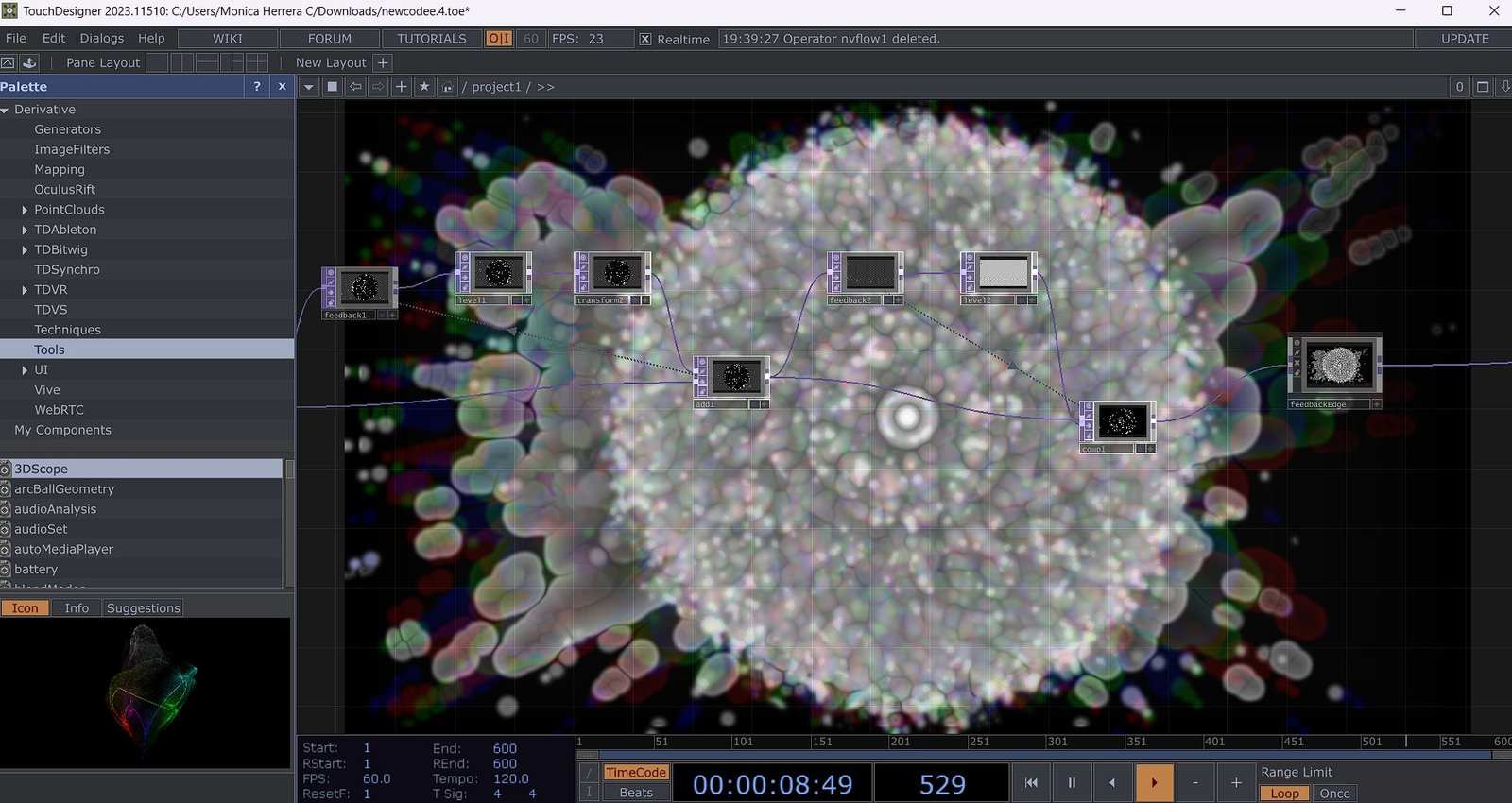
Task: Collapse the Derivative tree
Action: (x=6, y=110)
